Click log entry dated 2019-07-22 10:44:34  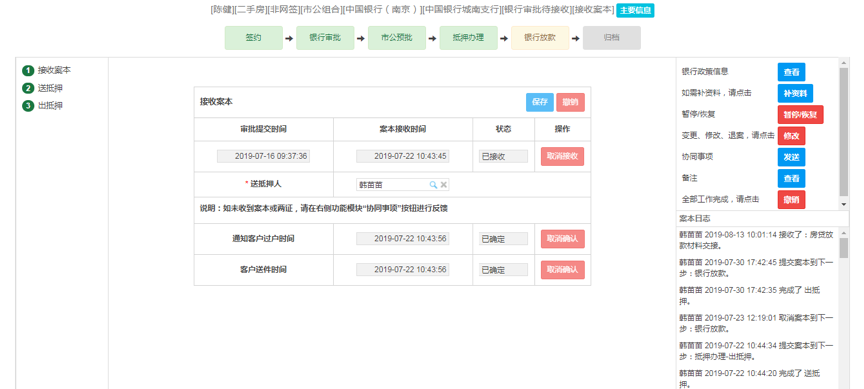[756, 350]
